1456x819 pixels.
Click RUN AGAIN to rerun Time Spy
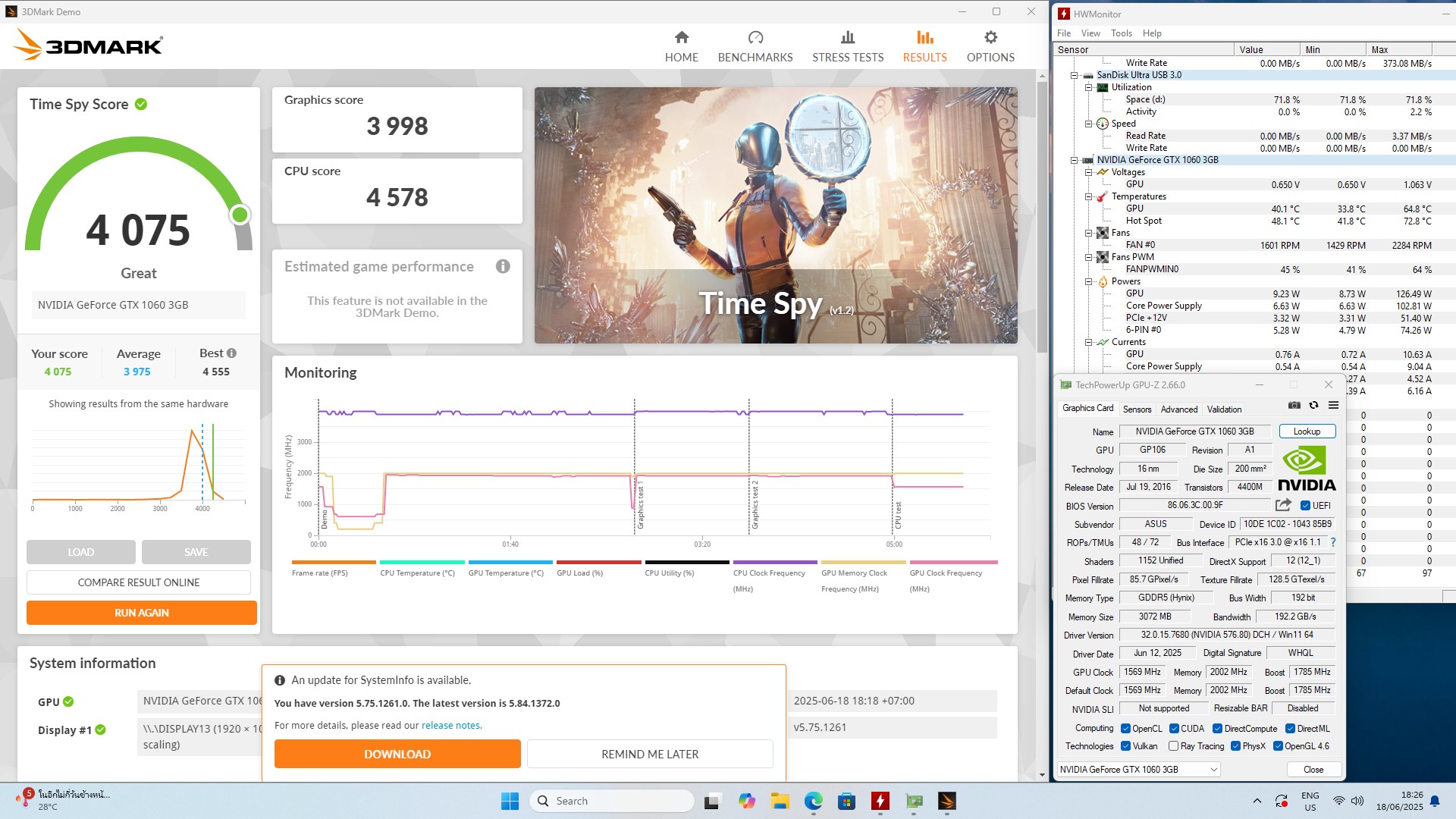(142, 613)
